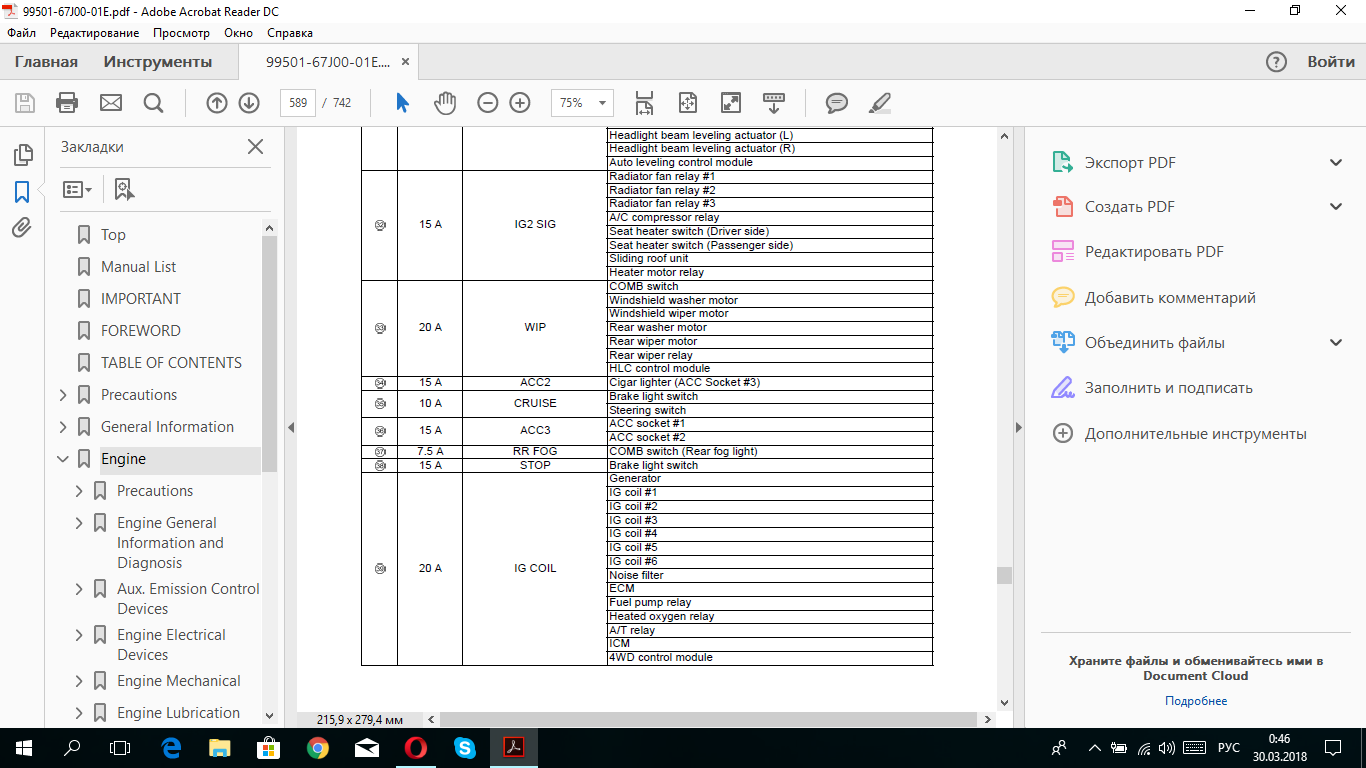The height and width of the screenshot is (768, 1366).
Task: Click the document vertical scrollbar thumb
Action: point(1004,575)
